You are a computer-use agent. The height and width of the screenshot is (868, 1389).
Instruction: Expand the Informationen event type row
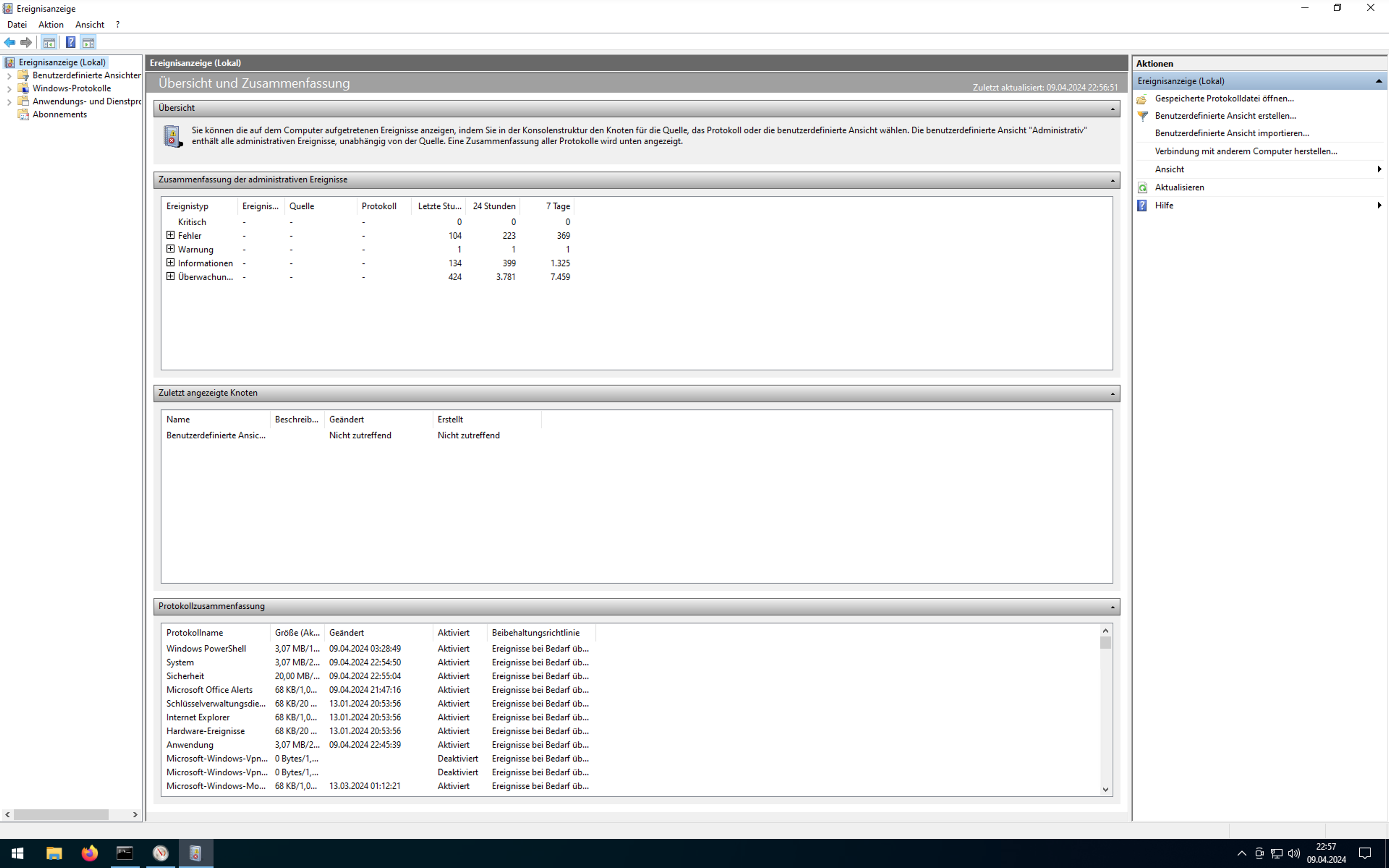[170, 263]
